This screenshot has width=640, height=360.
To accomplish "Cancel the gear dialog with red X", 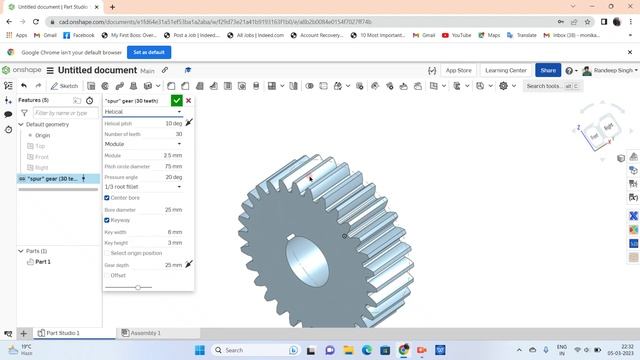I will 189,100.
